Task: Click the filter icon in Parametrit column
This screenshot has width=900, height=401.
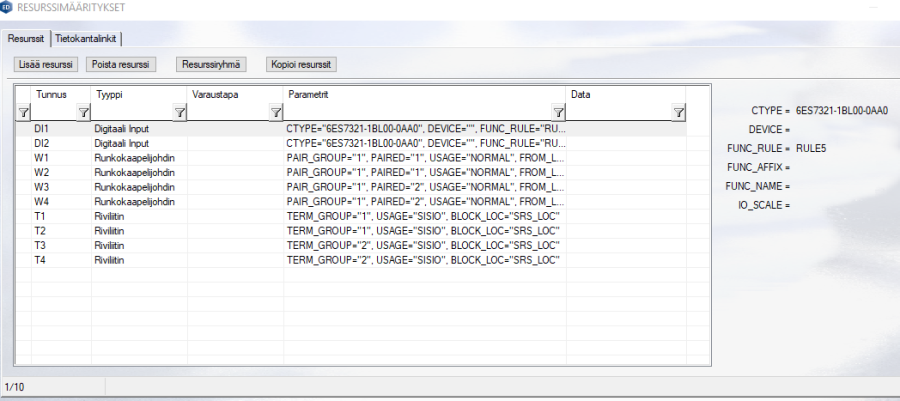Action: pyautogui.click(x=558, y=113)
